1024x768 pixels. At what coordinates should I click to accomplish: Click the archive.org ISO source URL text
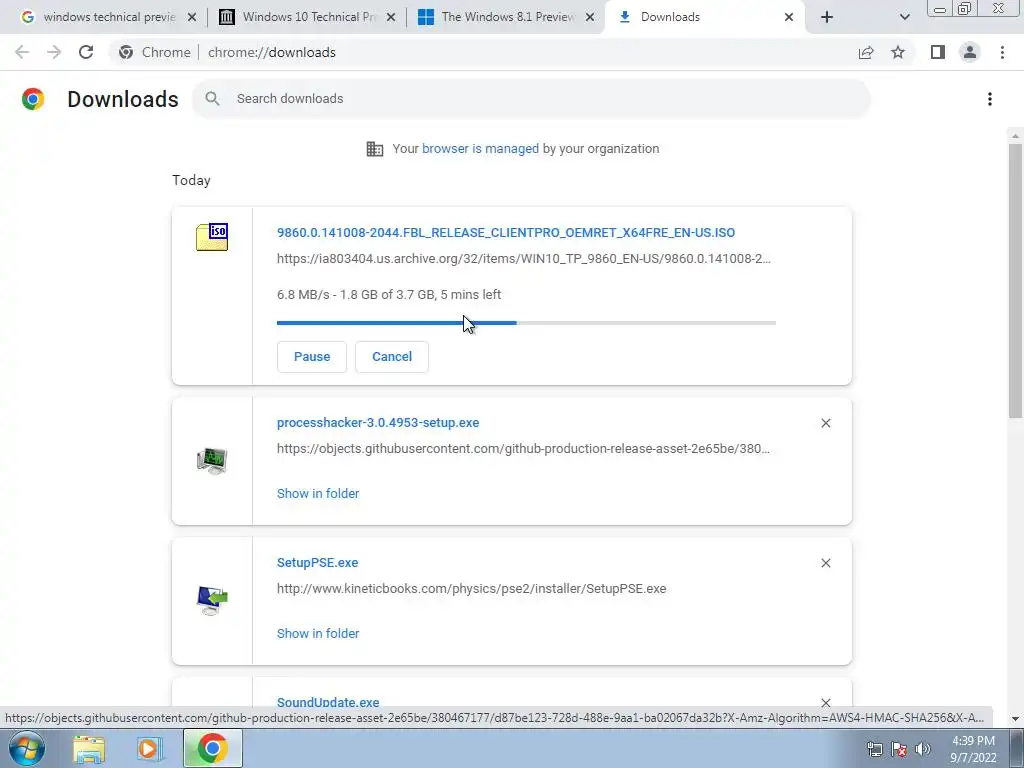point(524,259)
